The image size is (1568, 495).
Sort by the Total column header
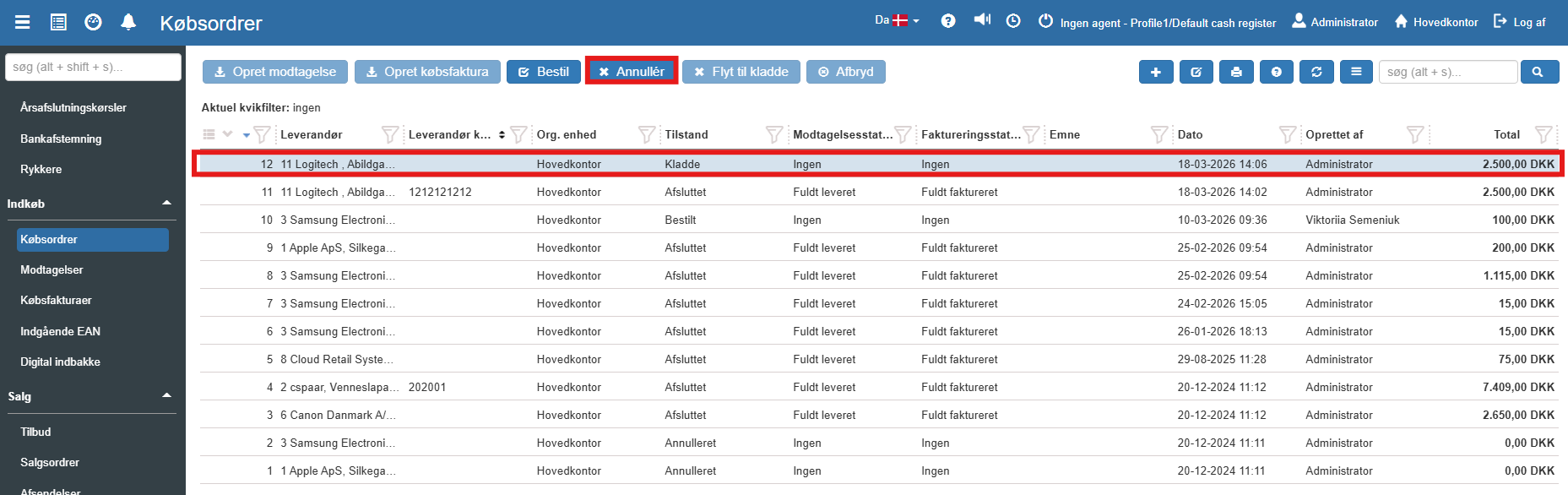coord(1506,134)
